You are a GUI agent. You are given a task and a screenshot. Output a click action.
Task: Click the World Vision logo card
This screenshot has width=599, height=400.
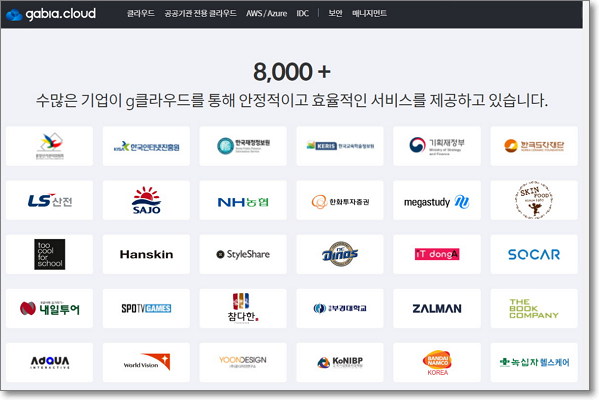coord(146,362)
